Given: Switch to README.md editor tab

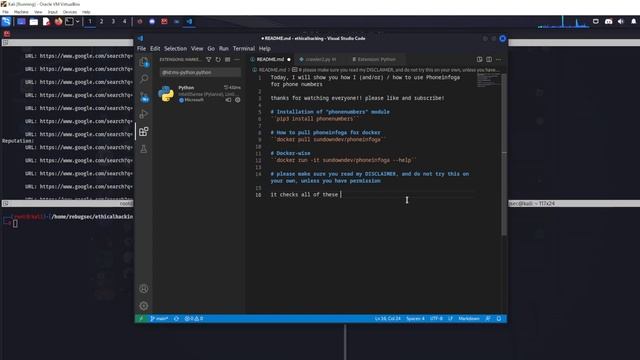Looking at the screenshot, I should point(270,60).
